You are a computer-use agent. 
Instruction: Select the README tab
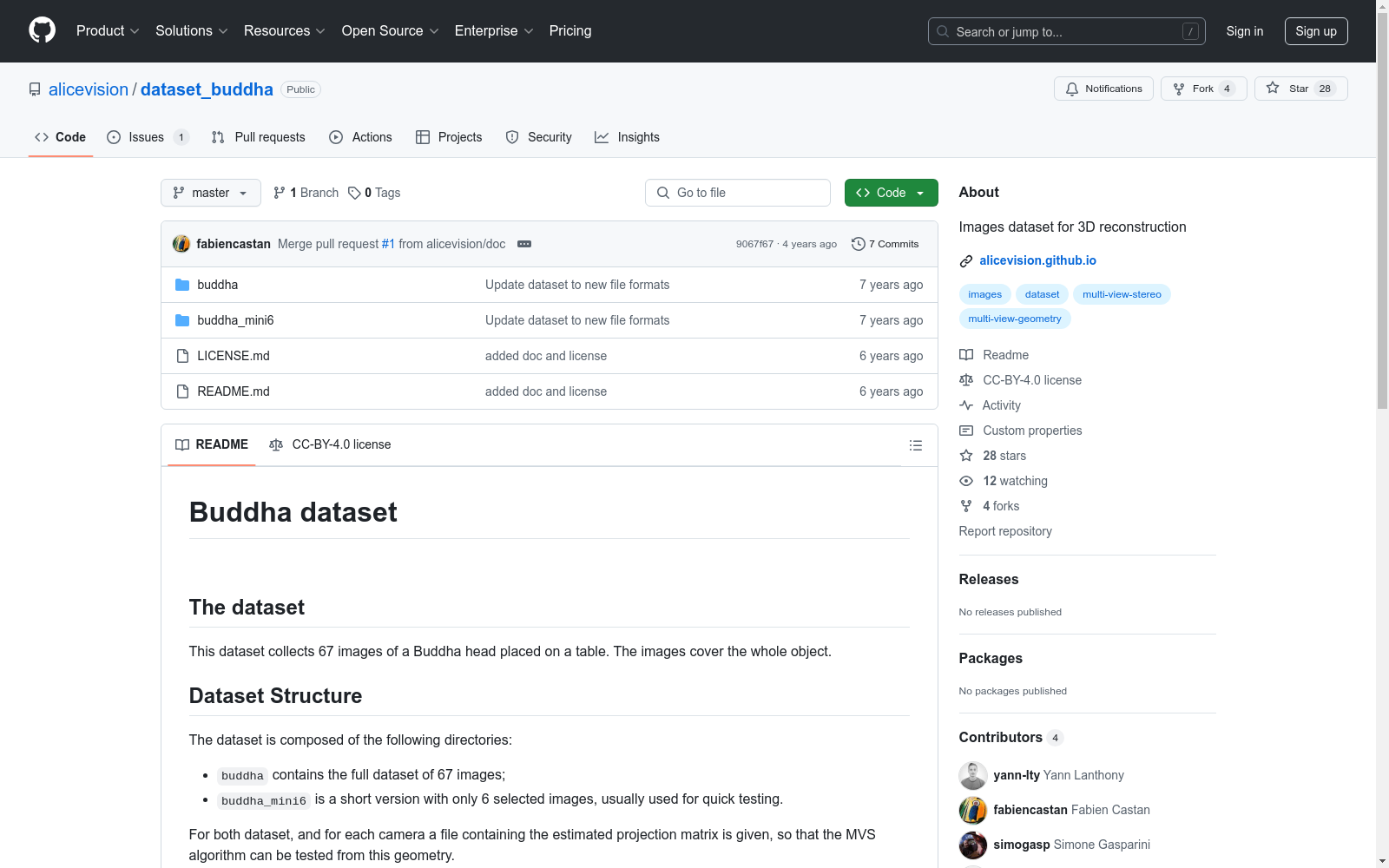click(212, 444)
